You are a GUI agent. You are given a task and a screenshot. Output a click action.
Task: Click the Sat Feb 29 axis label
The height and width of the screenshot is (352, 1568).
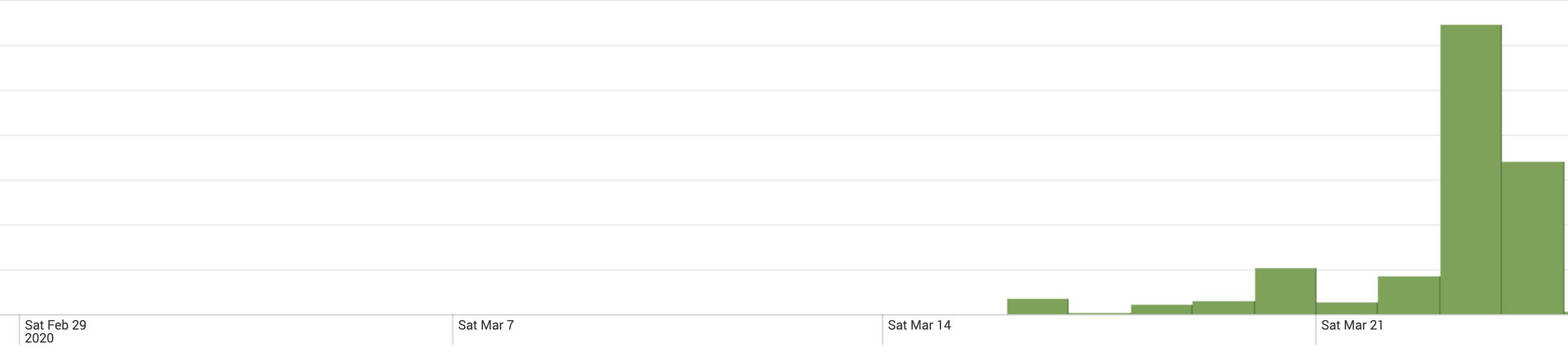coord(55,325)
